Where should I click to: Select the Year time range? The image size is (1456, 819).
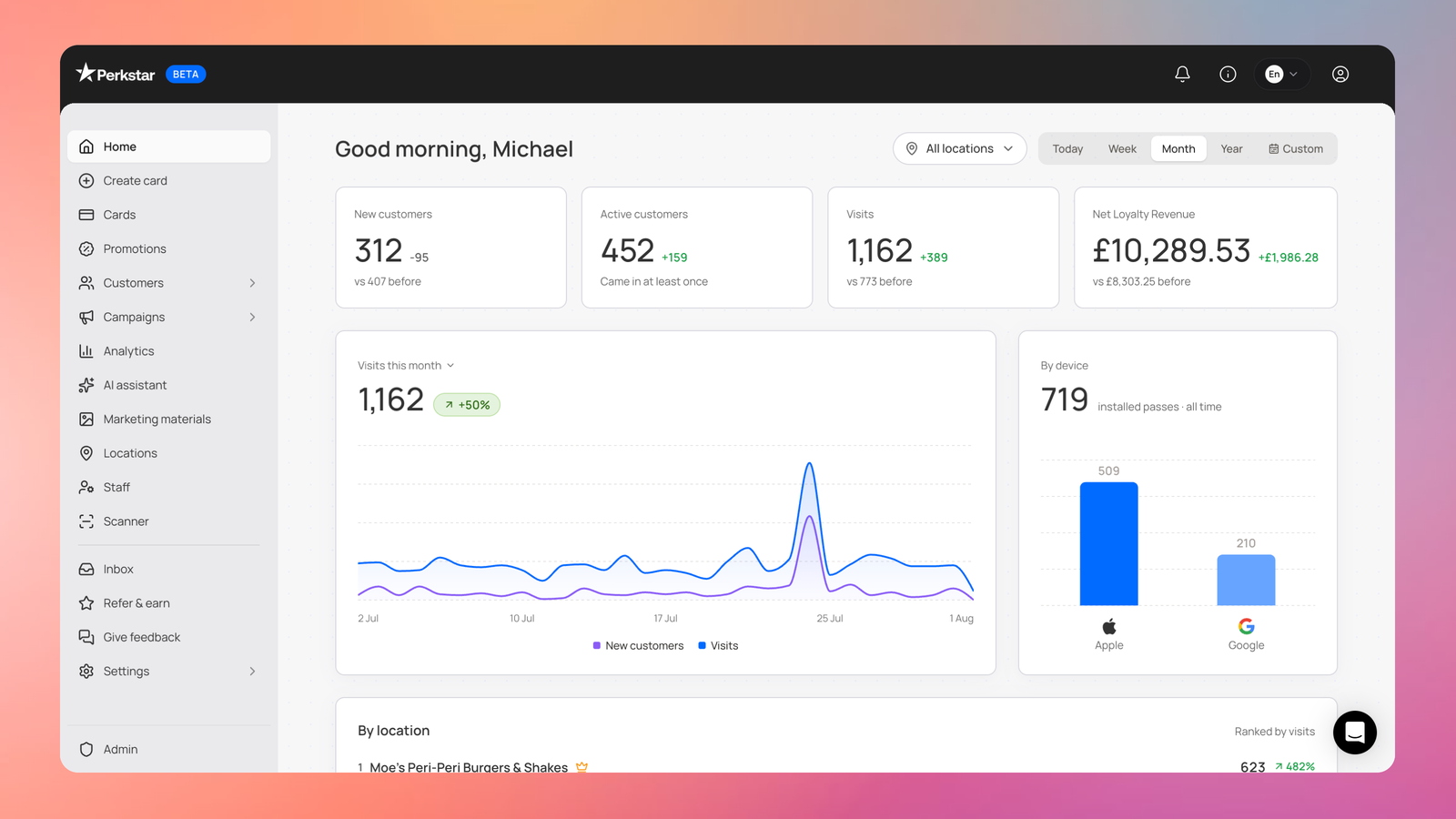1231,149
